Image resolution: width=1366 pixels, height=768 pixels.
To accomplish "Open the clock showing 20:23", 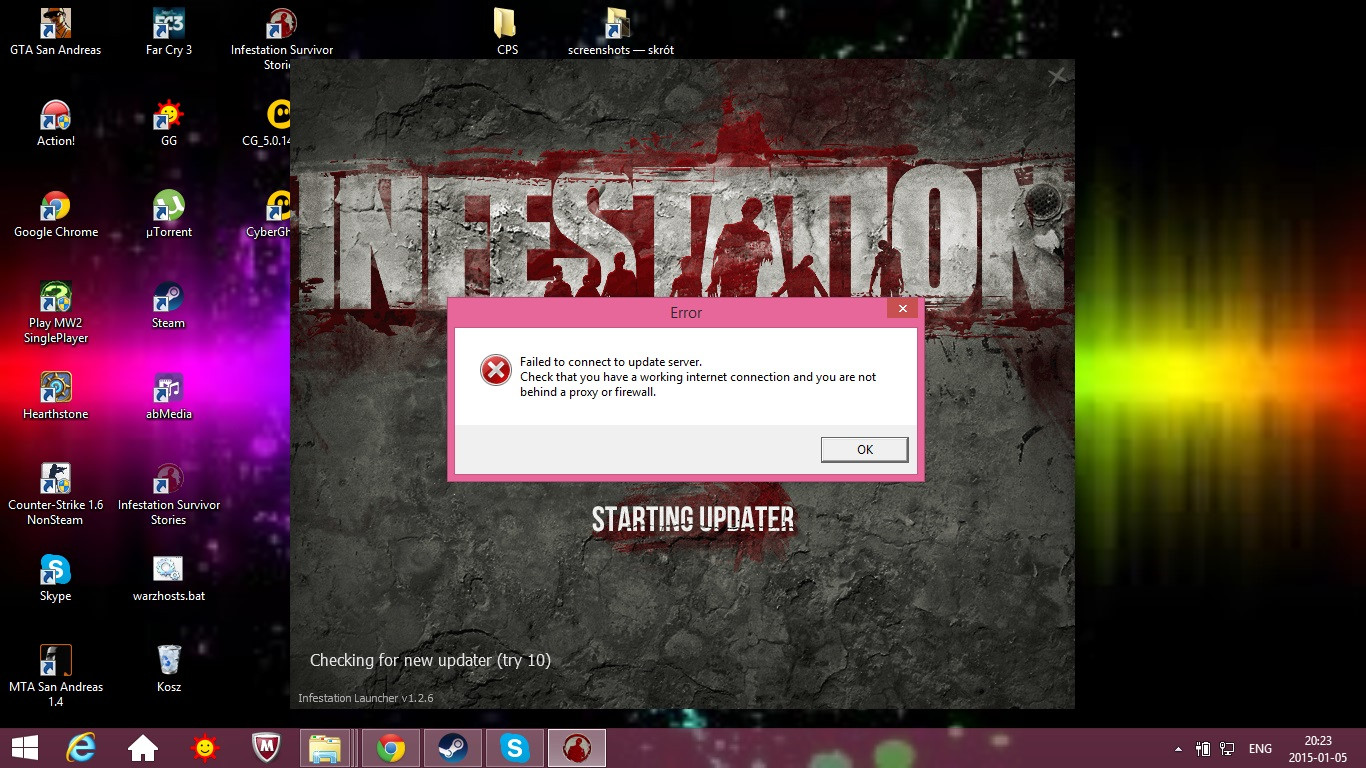I will point(1318,748).
